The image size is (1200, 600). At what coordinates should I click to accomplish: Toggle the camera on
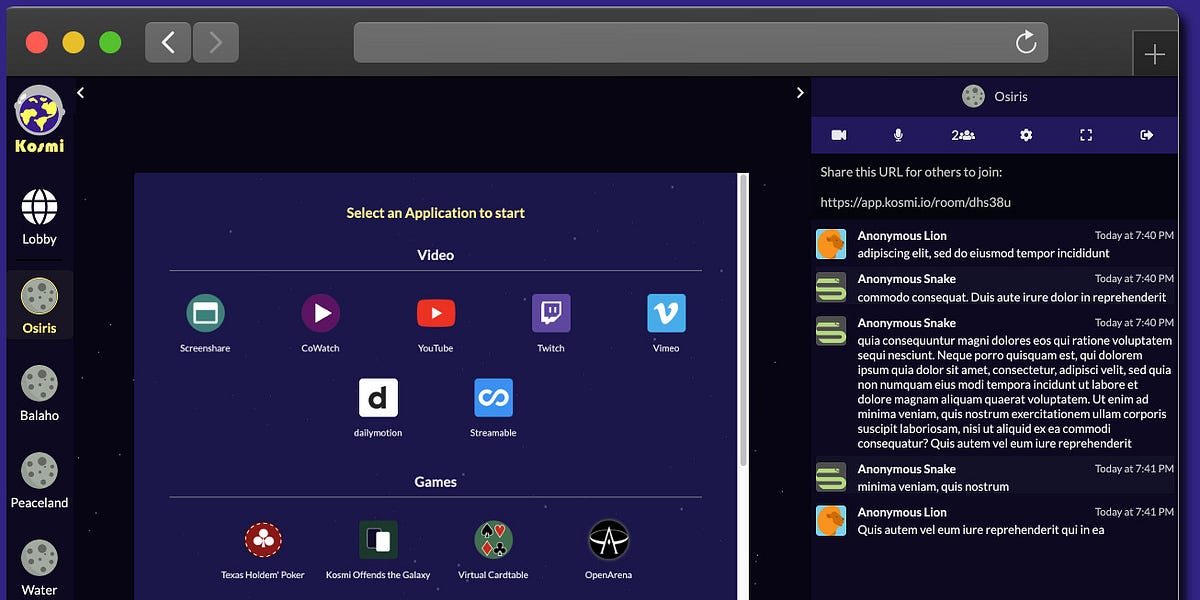(x=838, y=134)
